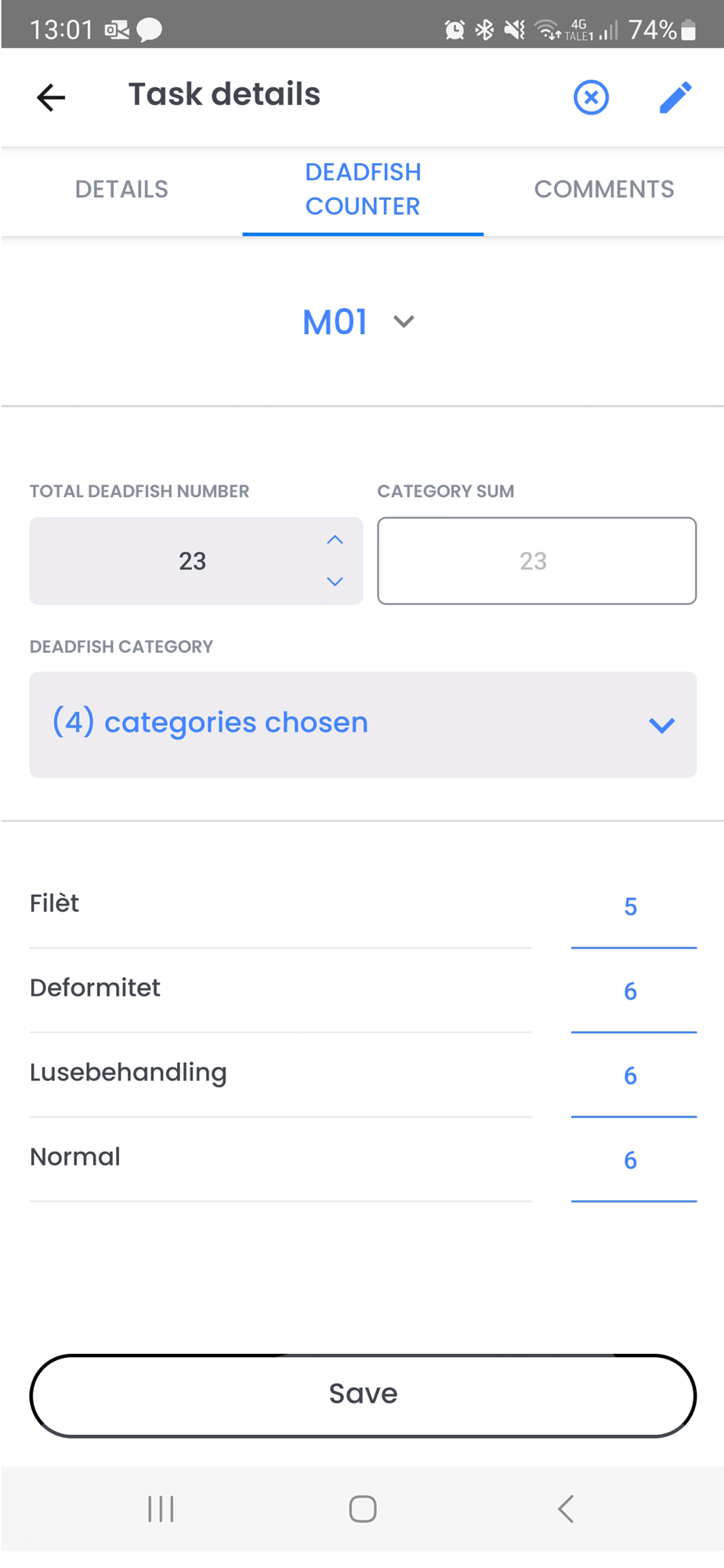Edit the Filèt count field
The image size is (724, 1568).
click(632, 907)
